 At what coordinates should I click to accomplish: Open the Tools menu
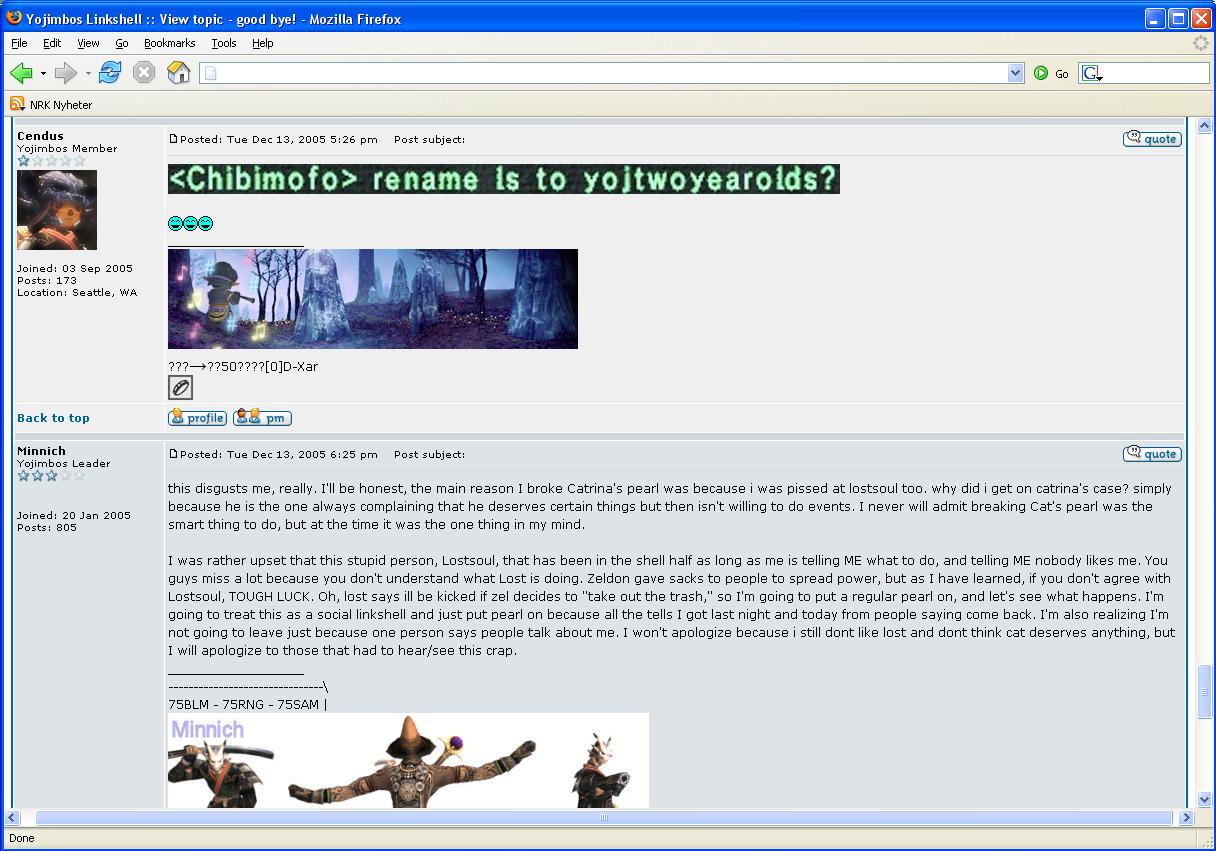click(223, 43)
